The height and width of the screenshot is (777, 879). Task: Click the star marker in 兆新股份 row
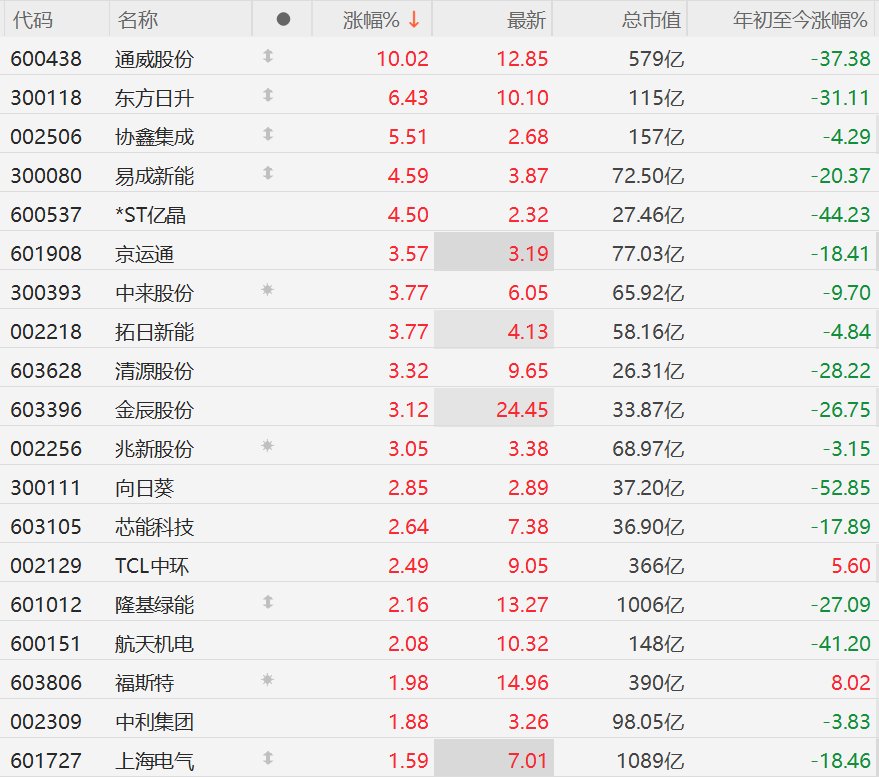tap(267, 446)
